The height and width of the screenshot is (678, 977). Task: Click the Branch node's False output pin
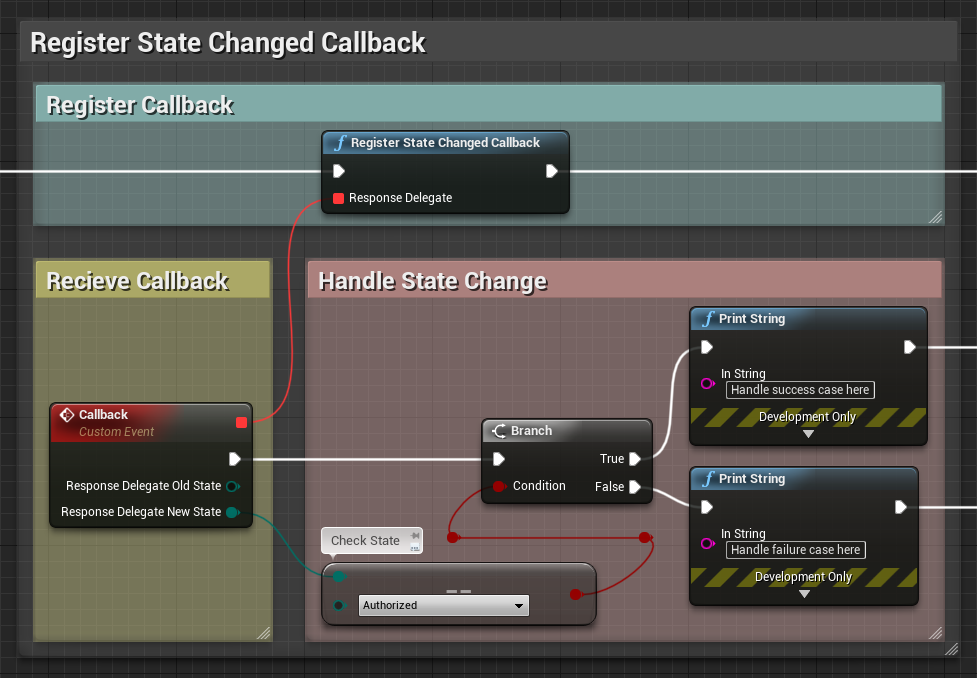(x=634, y=487)
